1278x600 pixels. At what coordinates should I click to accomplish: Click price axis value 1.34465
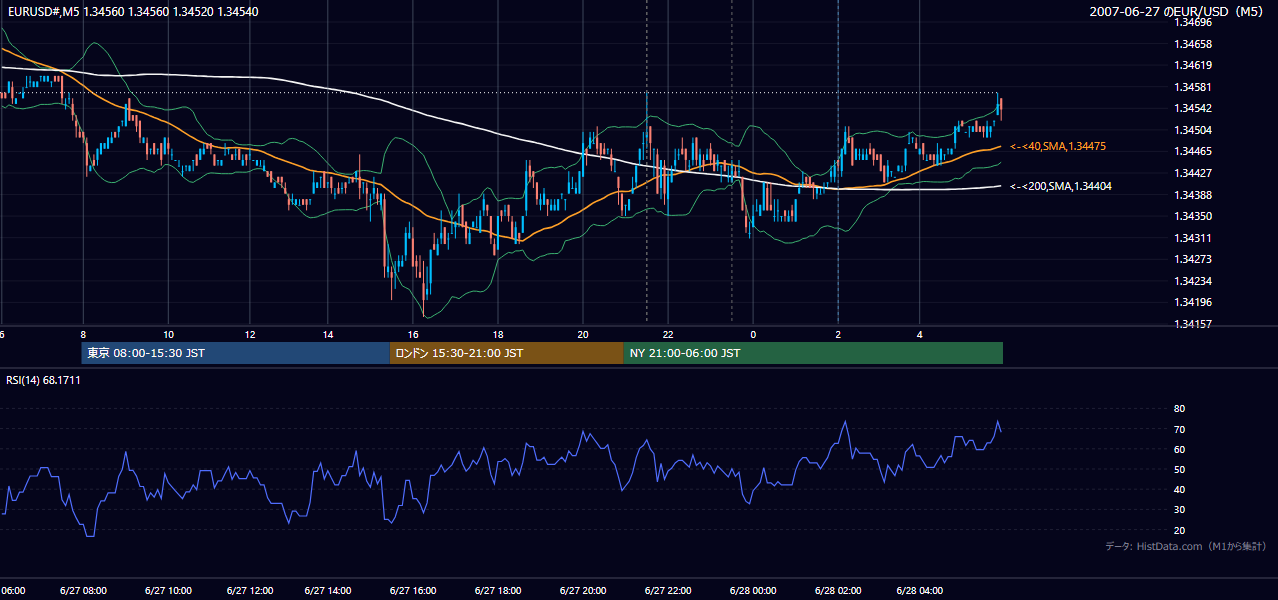click(1192, 151)
